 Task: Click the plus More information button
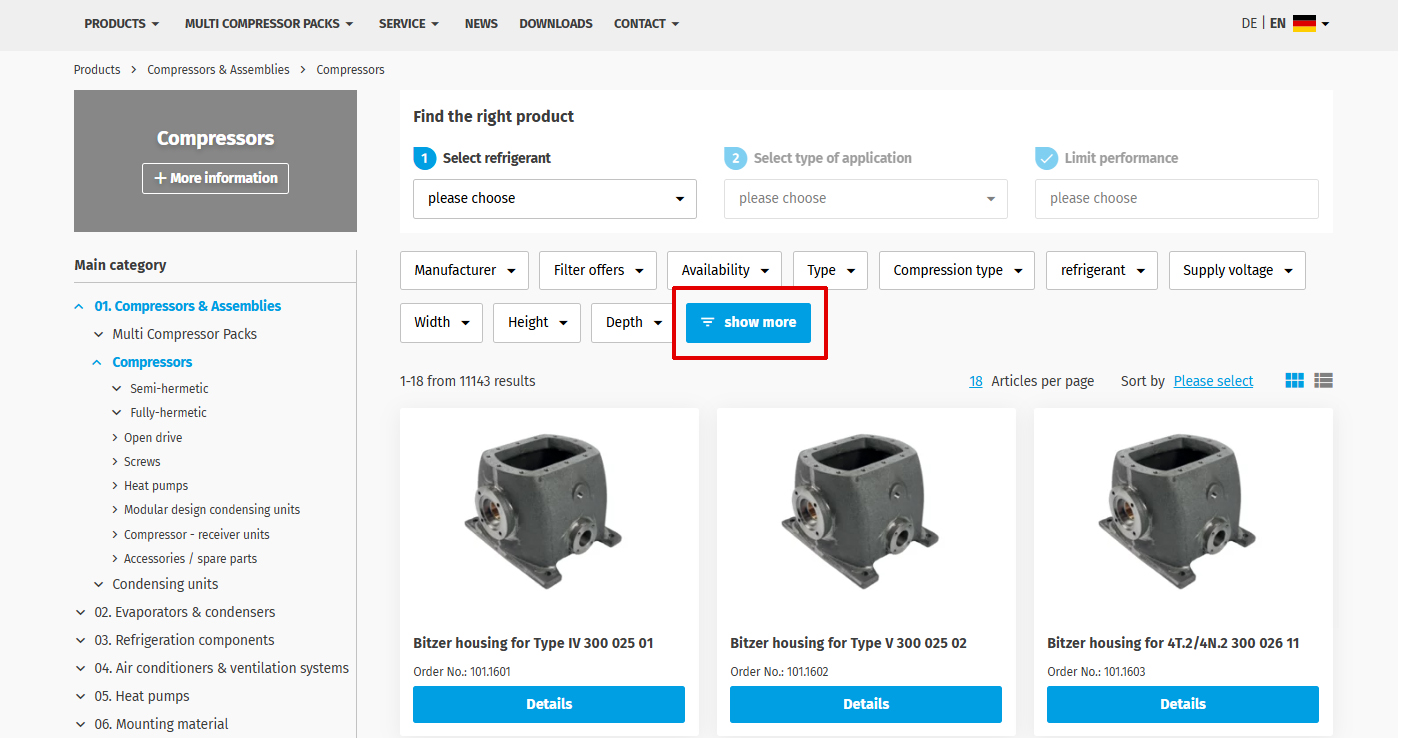click(x=215, y=178)
